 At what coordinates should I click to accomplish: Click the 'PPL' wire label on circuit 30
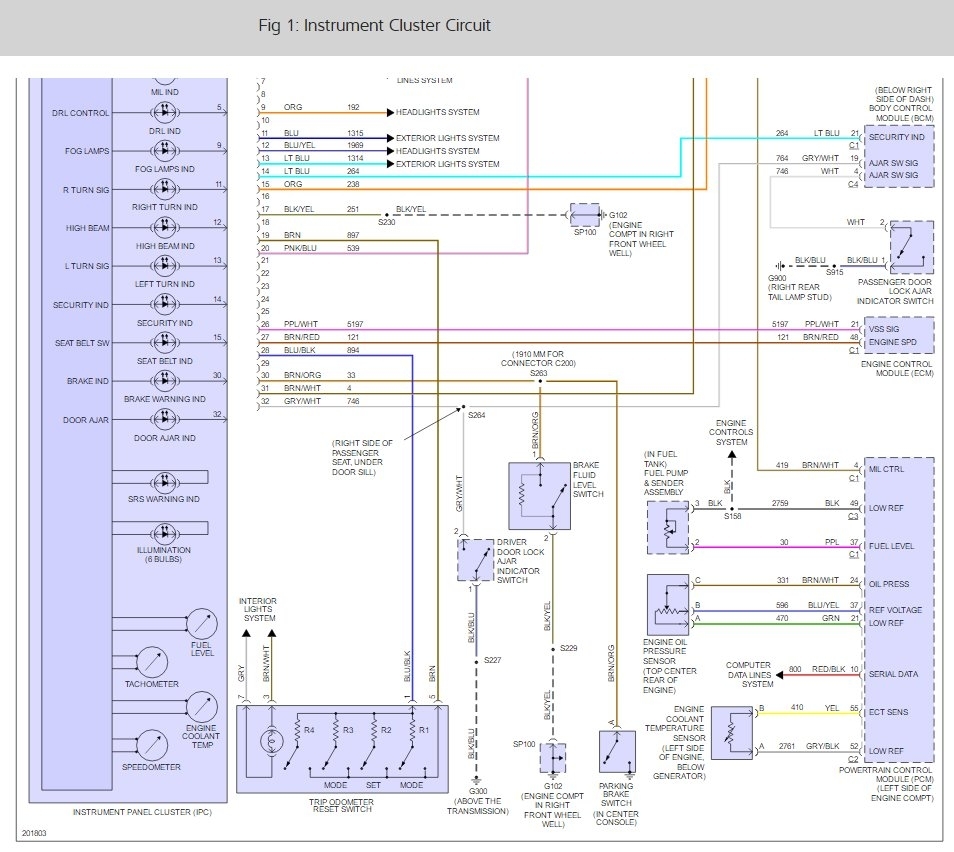click(x=832, y=542)
